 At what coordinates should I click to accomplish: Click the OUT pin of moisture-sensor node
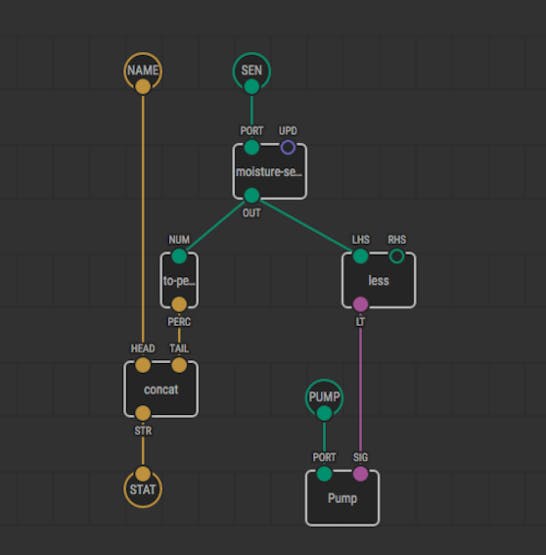[x=252, y=195]
